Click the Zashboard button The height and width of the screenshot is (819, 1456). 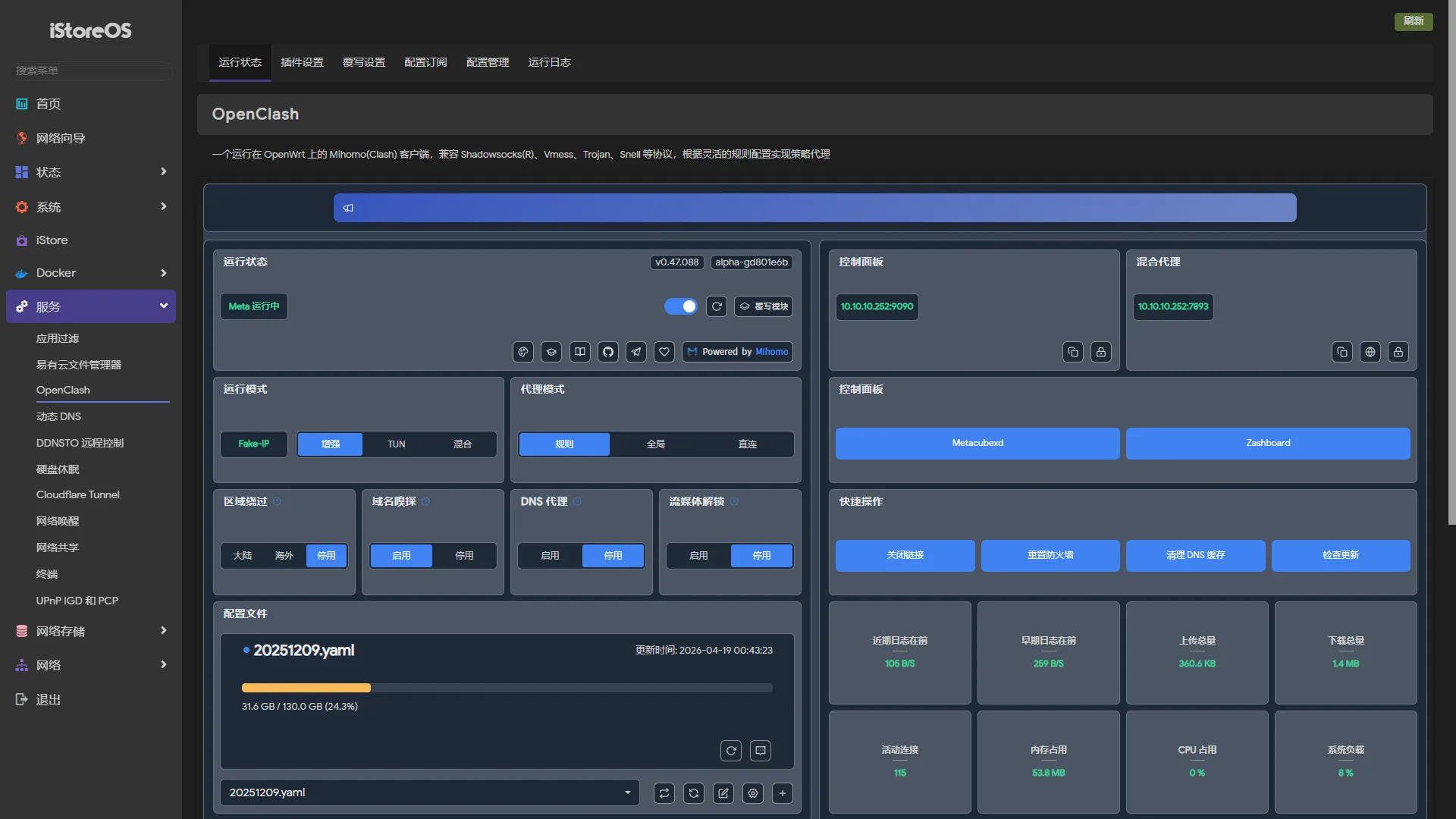(1268, 444)
